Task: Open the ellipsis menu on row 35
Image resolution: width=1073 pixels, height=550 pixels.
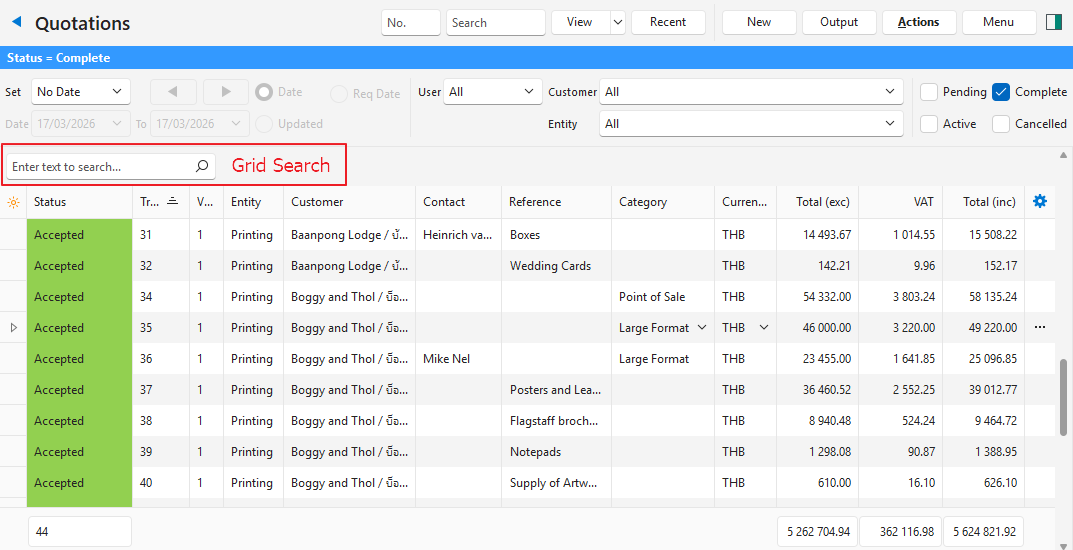Action: click(x=1040, y=328)
